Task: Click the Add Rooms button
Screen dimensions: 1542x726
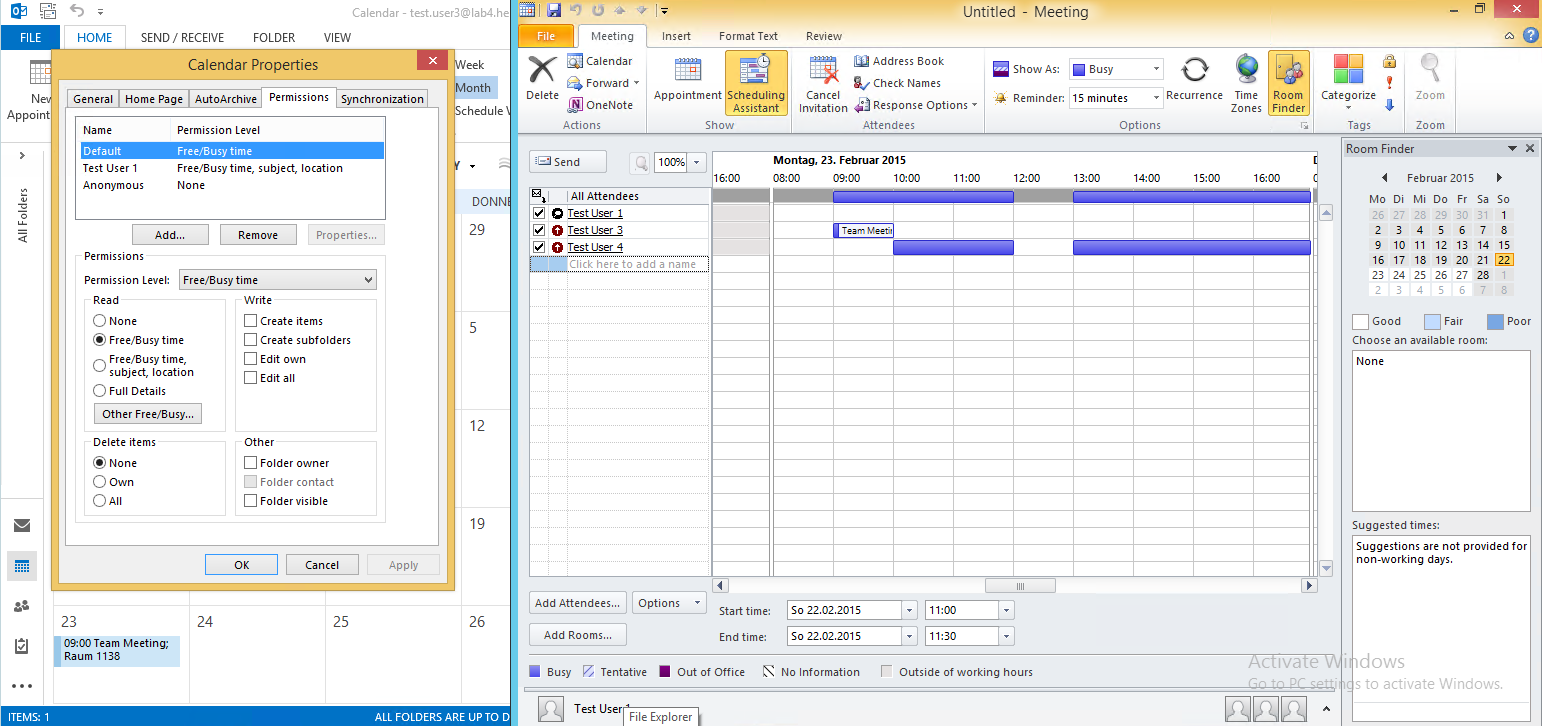Action: pos(578,635)
